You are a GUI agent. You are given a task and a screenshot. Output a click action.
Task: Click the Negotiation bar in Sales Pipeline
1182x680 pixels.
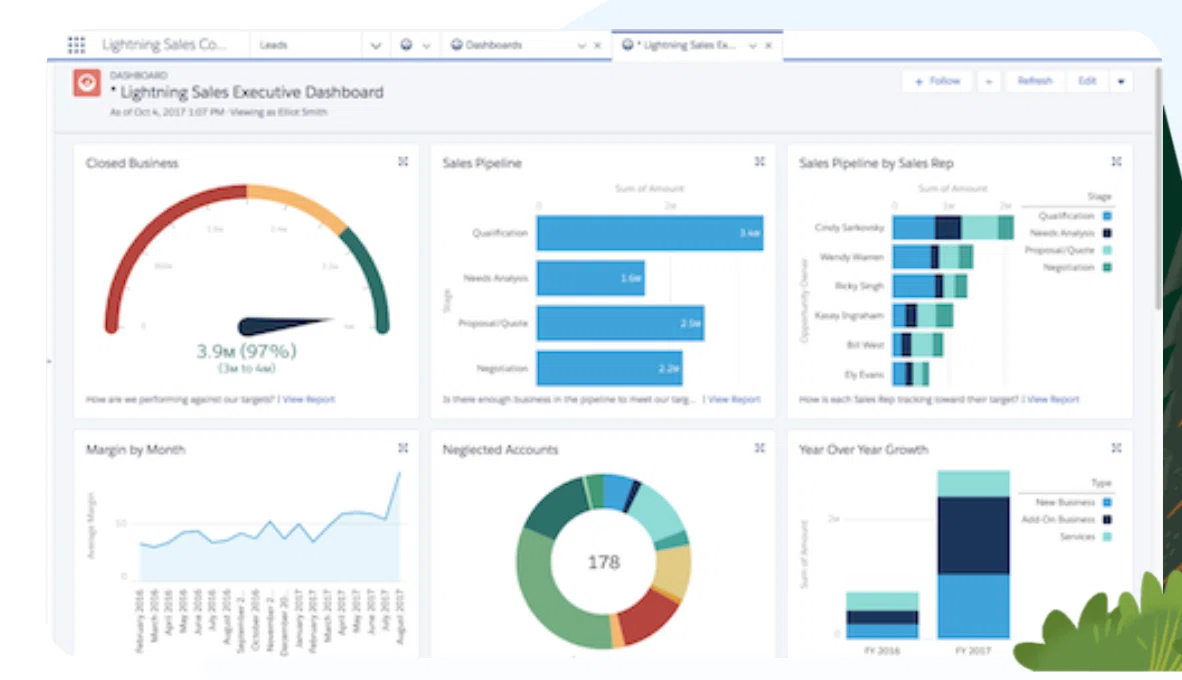click(x=610, y=368)
